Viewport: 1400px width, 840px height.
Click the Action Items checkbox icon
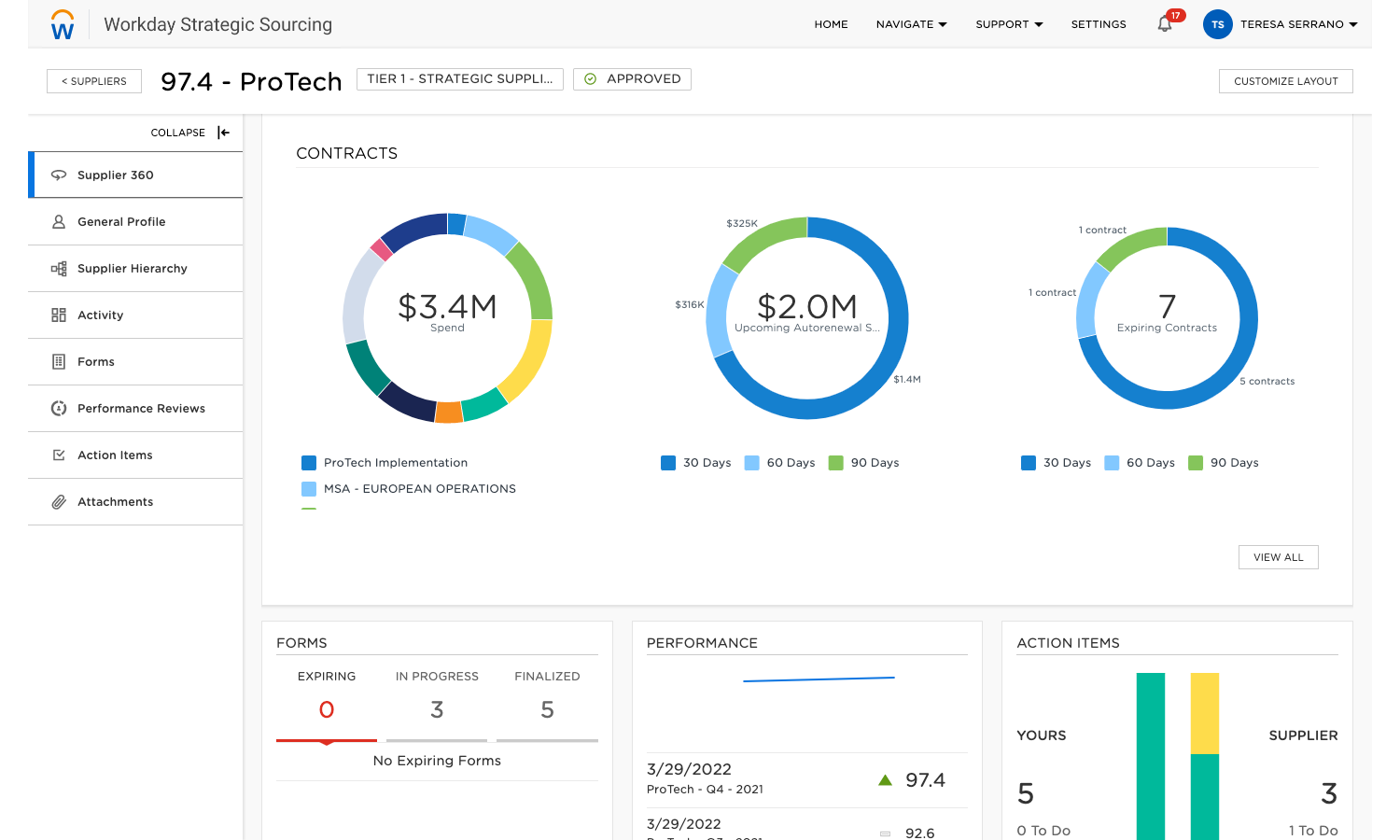click(x=59, y=455)
